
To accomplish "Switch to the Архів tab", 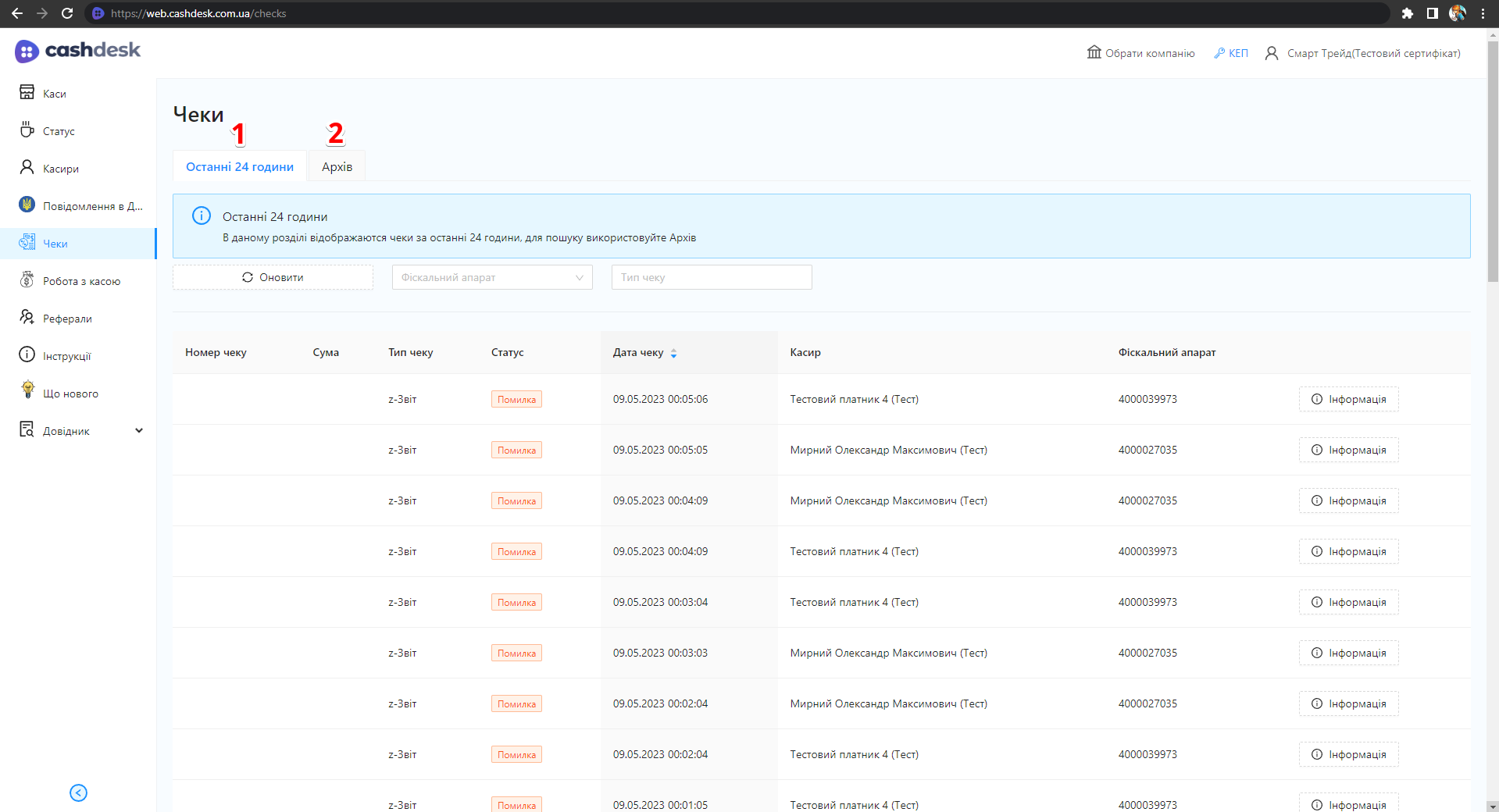I will coord(337,167).
